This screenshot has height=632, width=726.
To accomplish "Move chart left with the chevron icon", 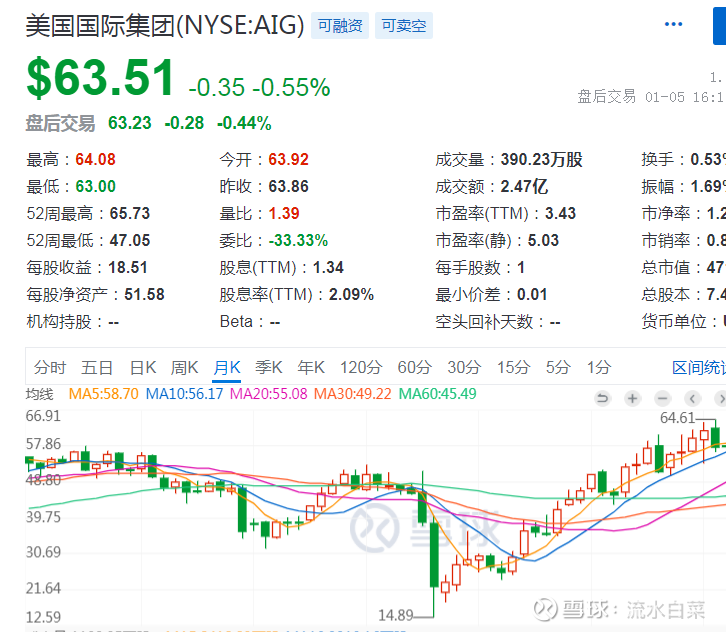I will click(x=692, y=398).
